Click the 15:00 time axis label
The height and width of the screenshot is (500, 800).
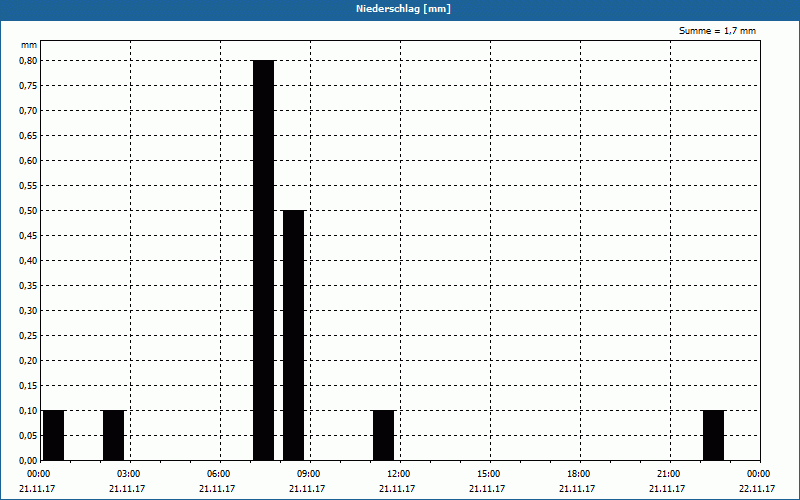(x=488, y=474)
